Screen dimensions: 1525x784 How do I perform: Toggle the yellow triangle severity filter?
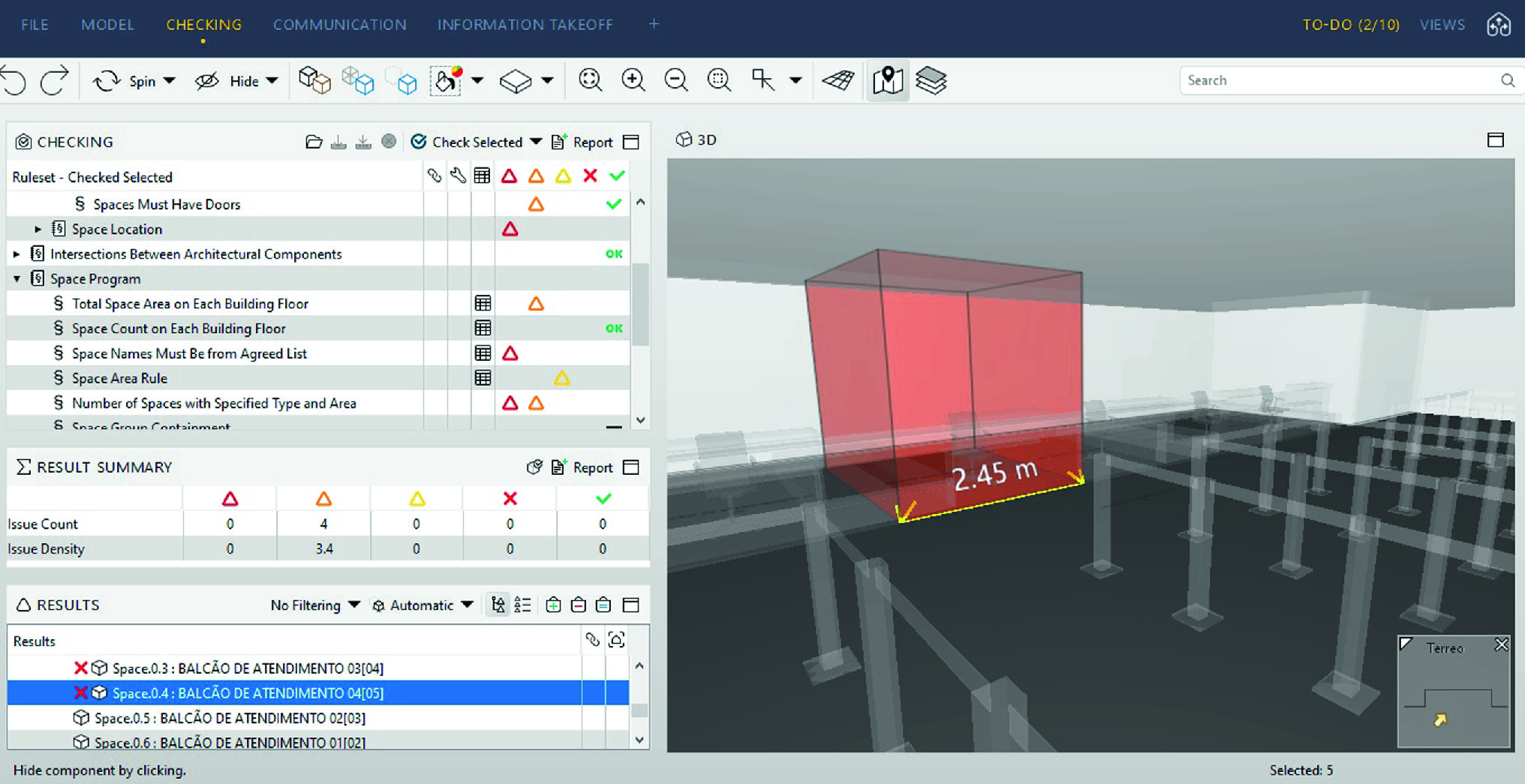562,176
